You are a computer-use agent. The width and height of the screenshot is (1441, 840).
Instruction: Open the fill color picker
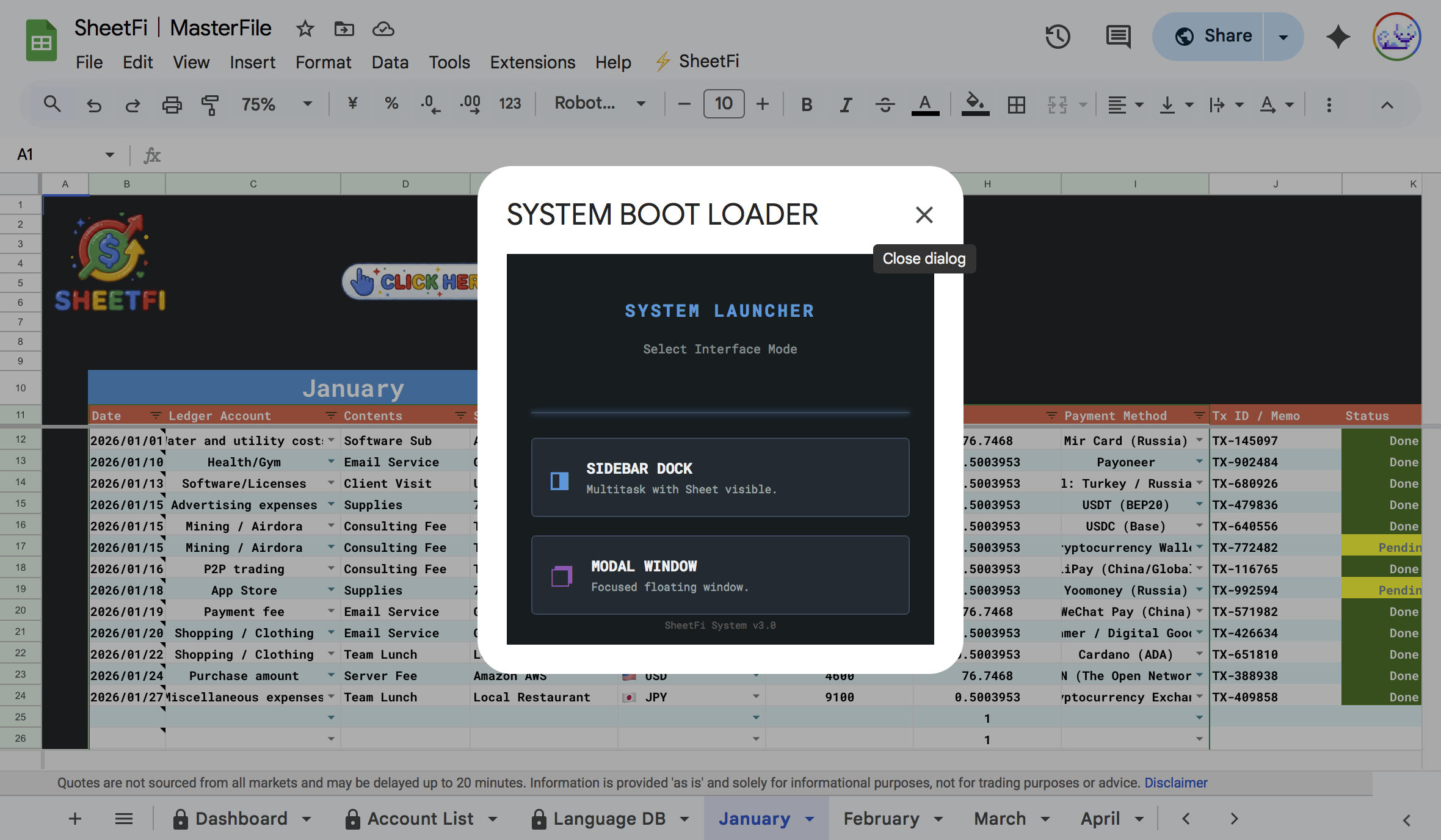[975, 104]
